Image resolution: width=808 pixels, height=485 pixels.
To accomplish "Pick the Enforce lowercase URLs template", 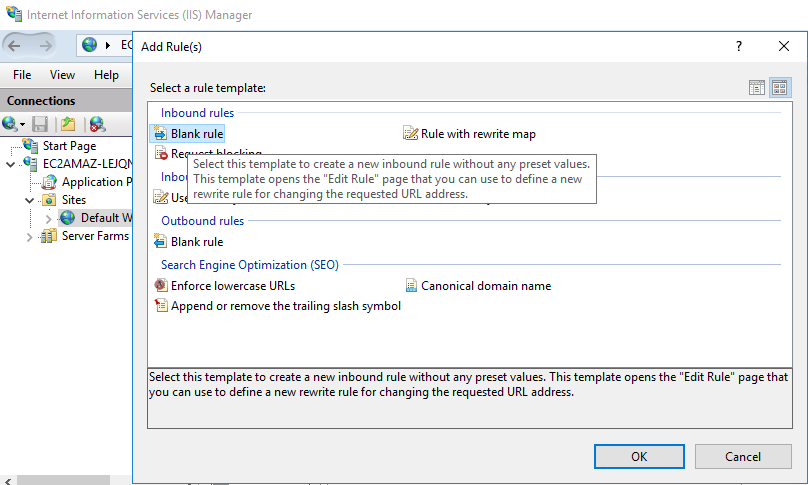I will pos(232,285).
